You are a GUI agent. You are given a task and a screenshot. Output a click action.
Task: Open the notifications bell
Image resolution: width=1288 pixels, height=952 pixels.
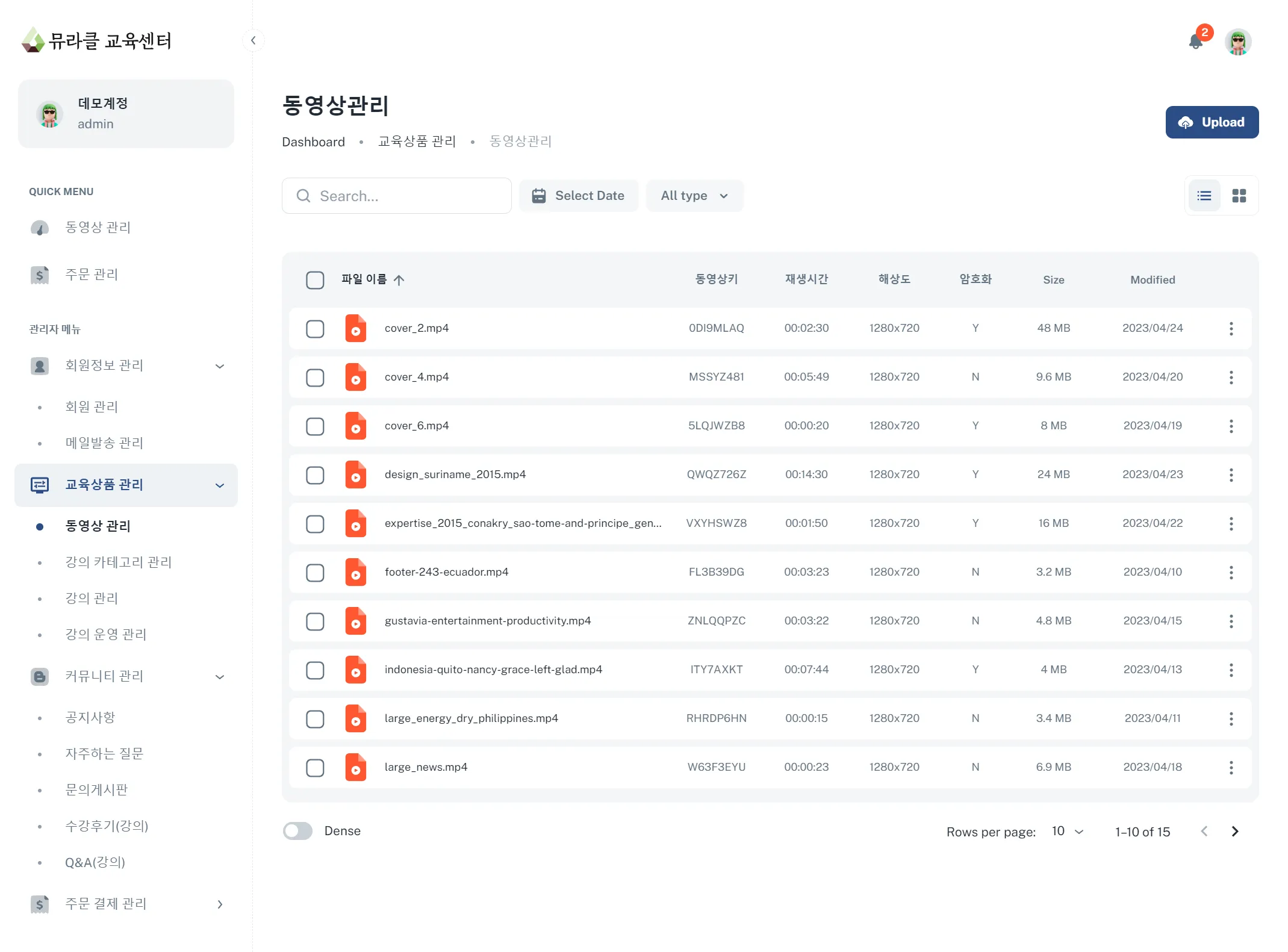click(1196, 42)
